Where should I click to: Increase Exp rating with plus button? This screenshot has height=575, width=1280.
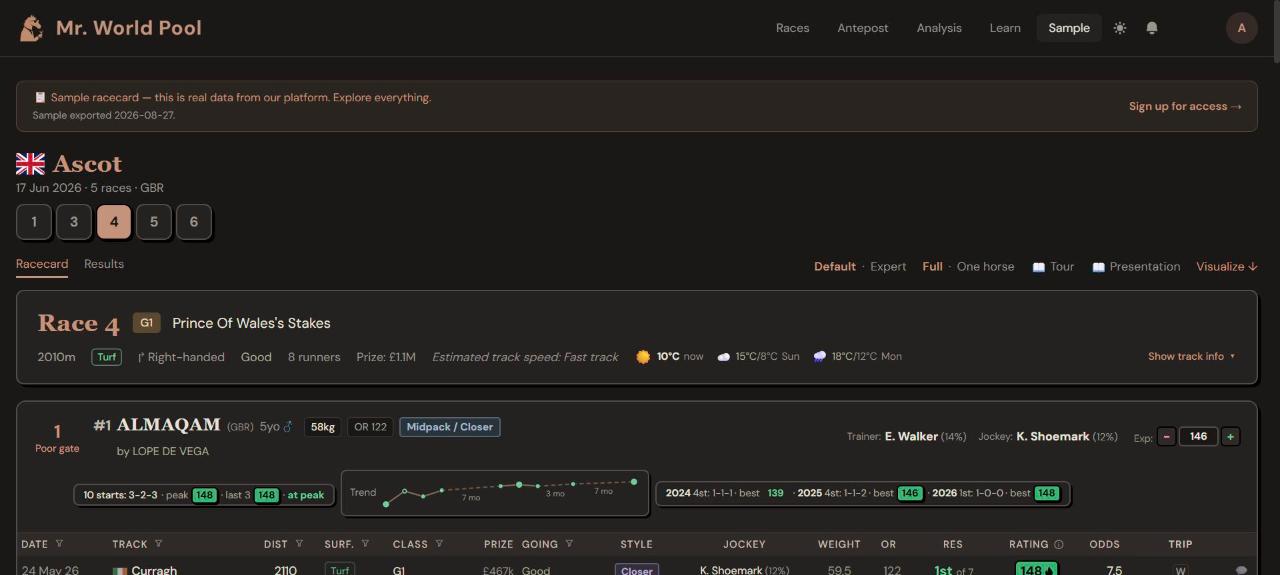[x=1231, y=436]
